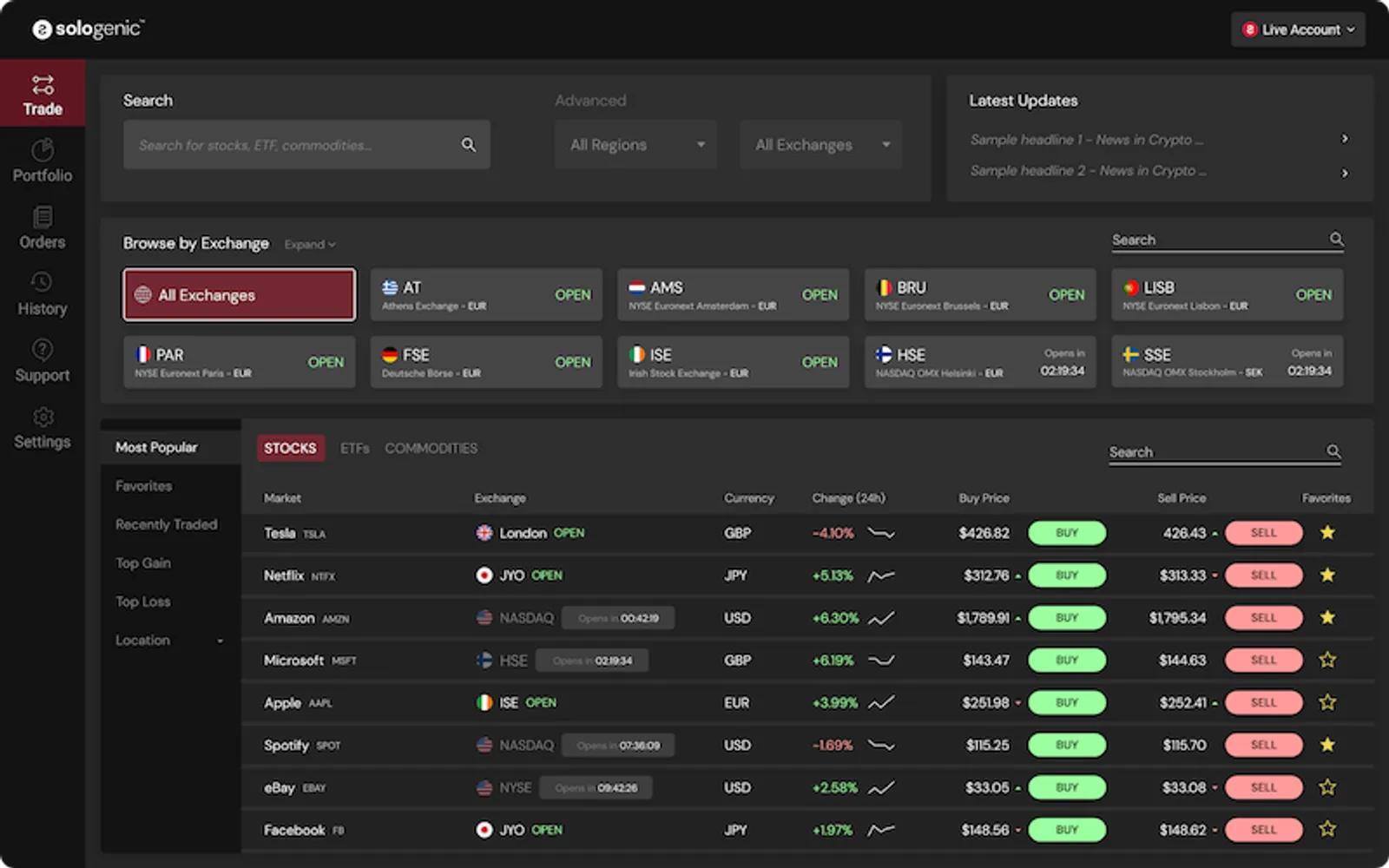Open the Apple price trend sparkline
The height and width of the screenshot is (868, 1389).
881,702
